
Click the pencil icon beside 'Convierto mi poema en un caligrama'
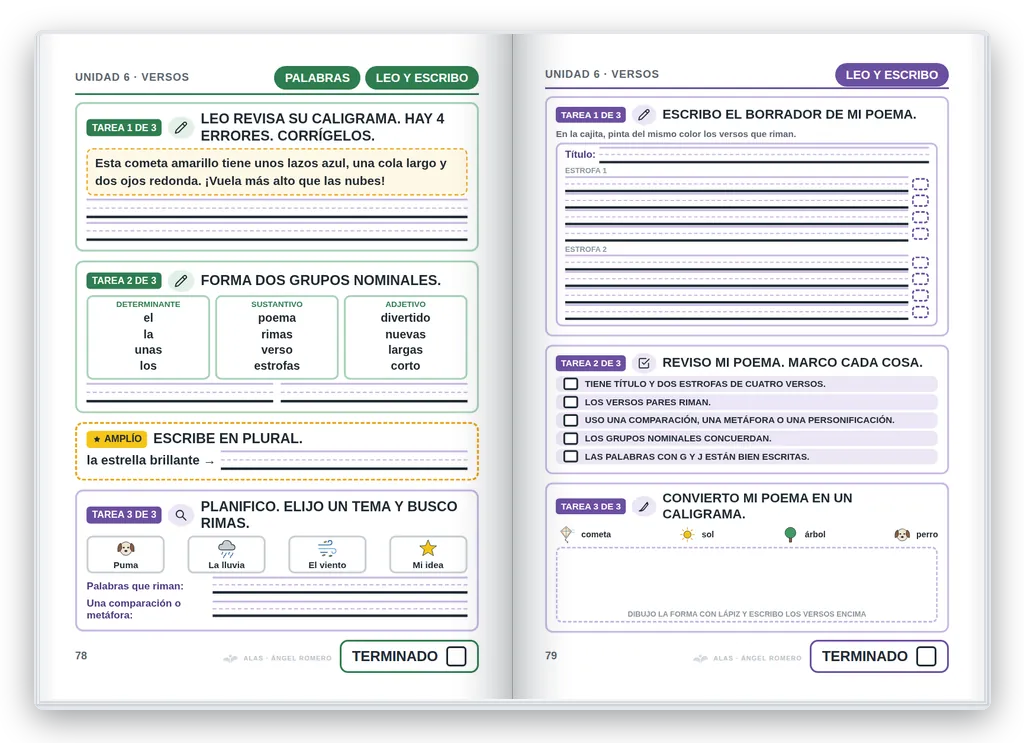(x=643, y=506)
